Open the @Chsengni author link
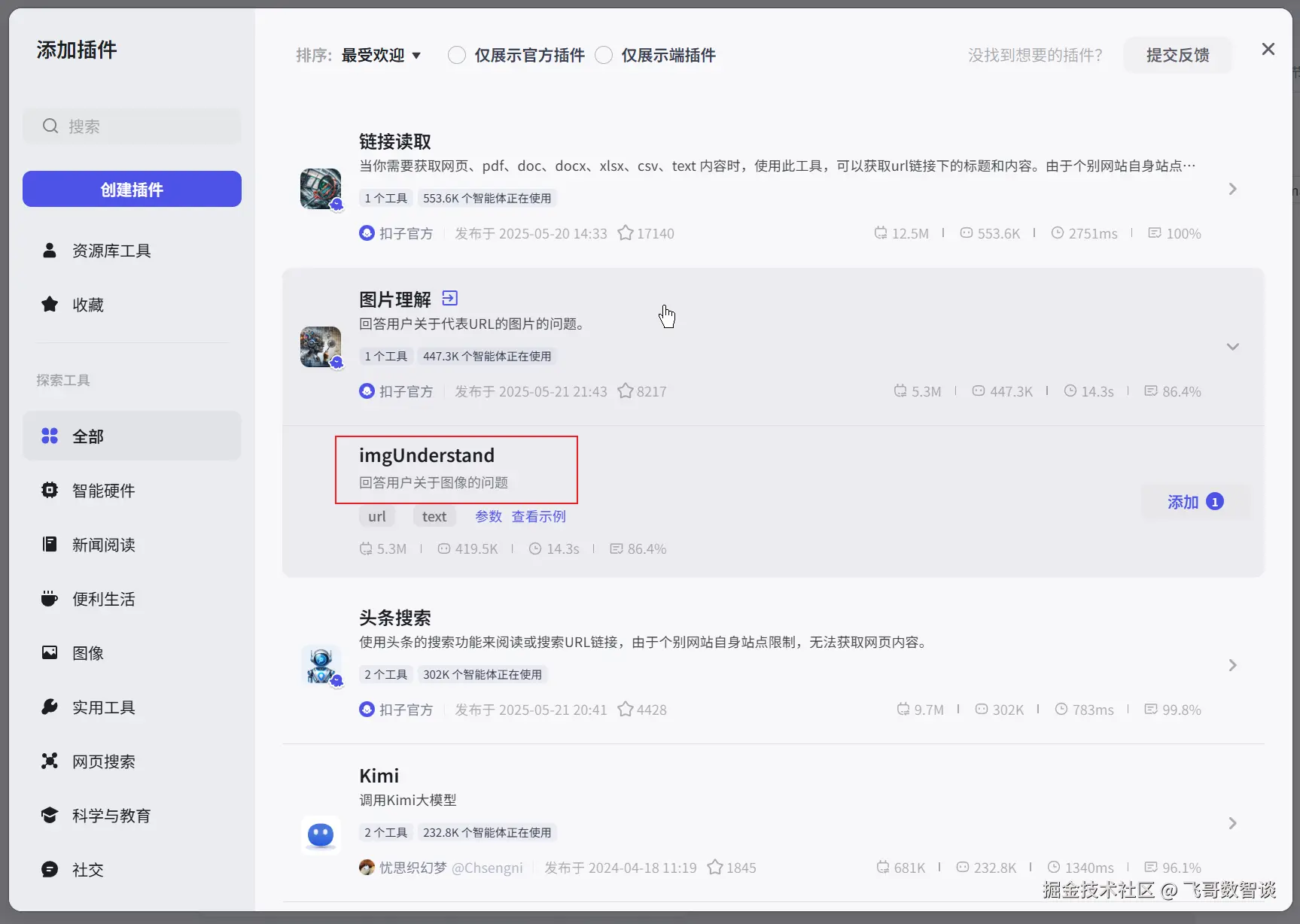Image resolution: width=1300 pixels, height=924 pixels. coord(487,868)
